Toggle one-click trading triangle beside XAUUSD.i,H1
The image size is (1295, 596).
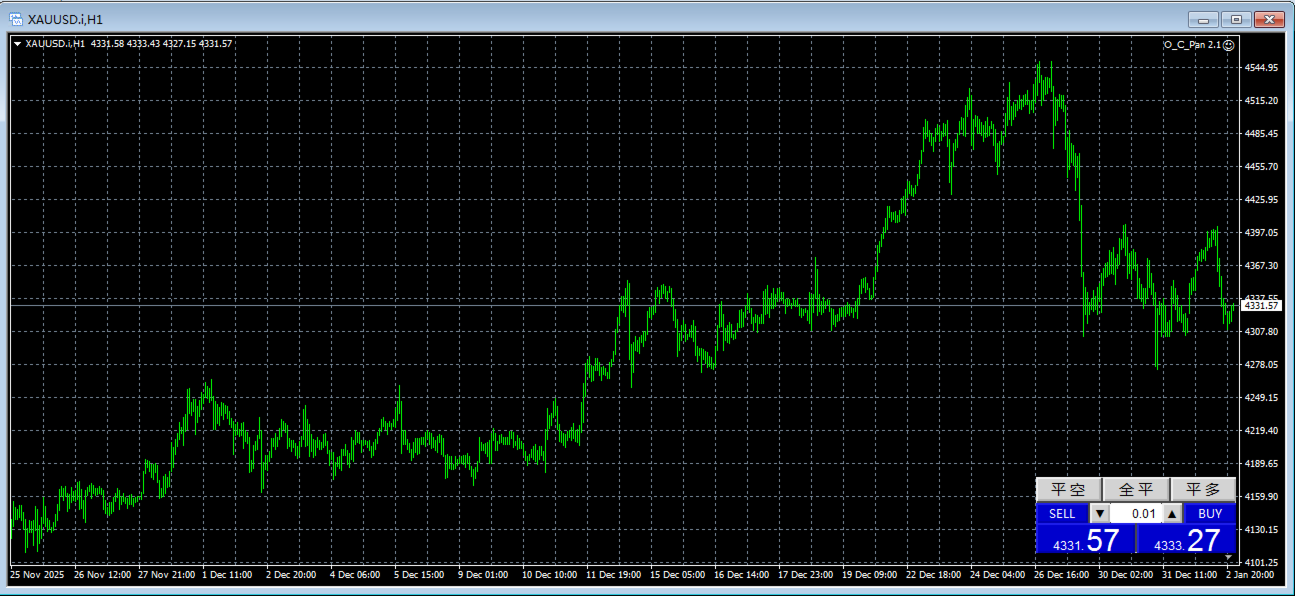pyautogui.click(x=17, y=44)
